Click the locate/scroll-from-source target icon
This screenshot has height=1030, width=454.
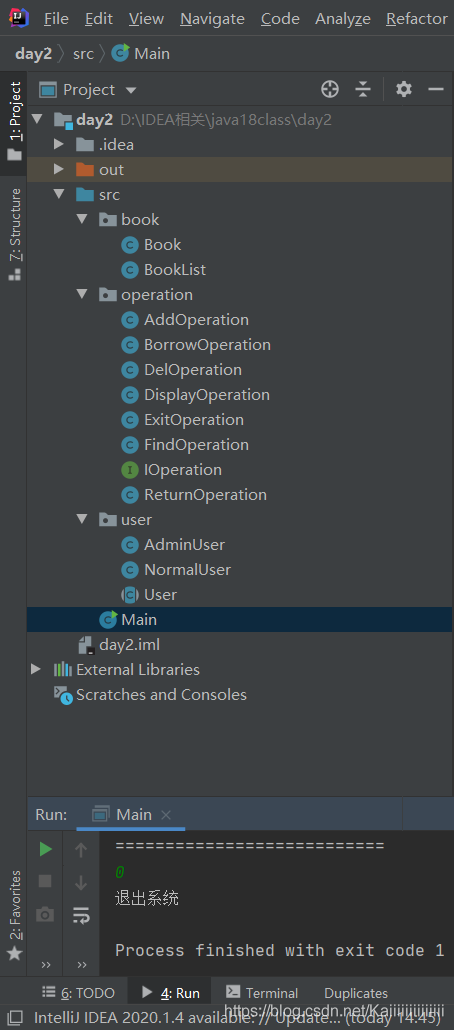(x=330, y=89)
